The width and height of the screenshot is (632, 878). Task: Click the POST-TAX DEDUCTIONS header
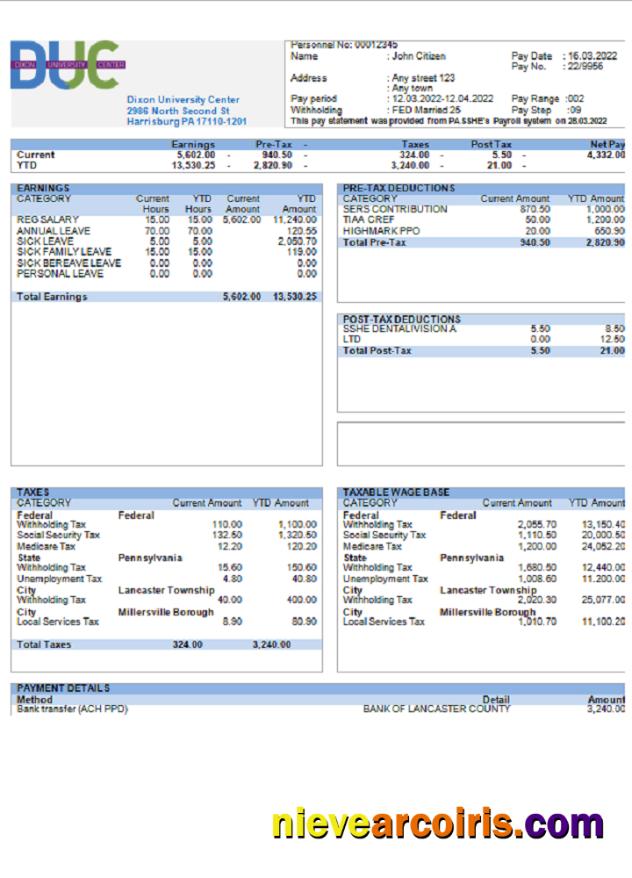point(402,319)
